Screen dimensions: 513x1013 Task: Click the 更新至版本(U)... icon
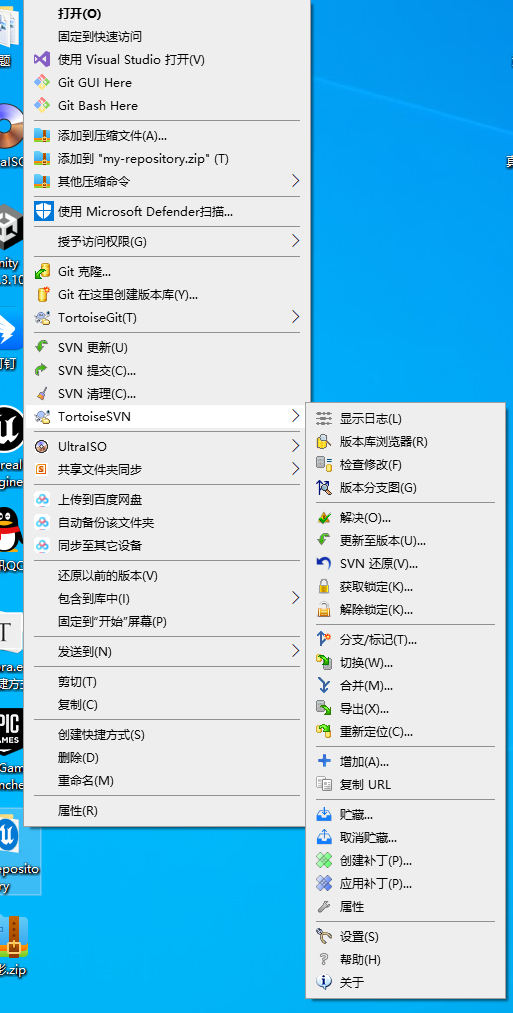(x=323, y=541)
